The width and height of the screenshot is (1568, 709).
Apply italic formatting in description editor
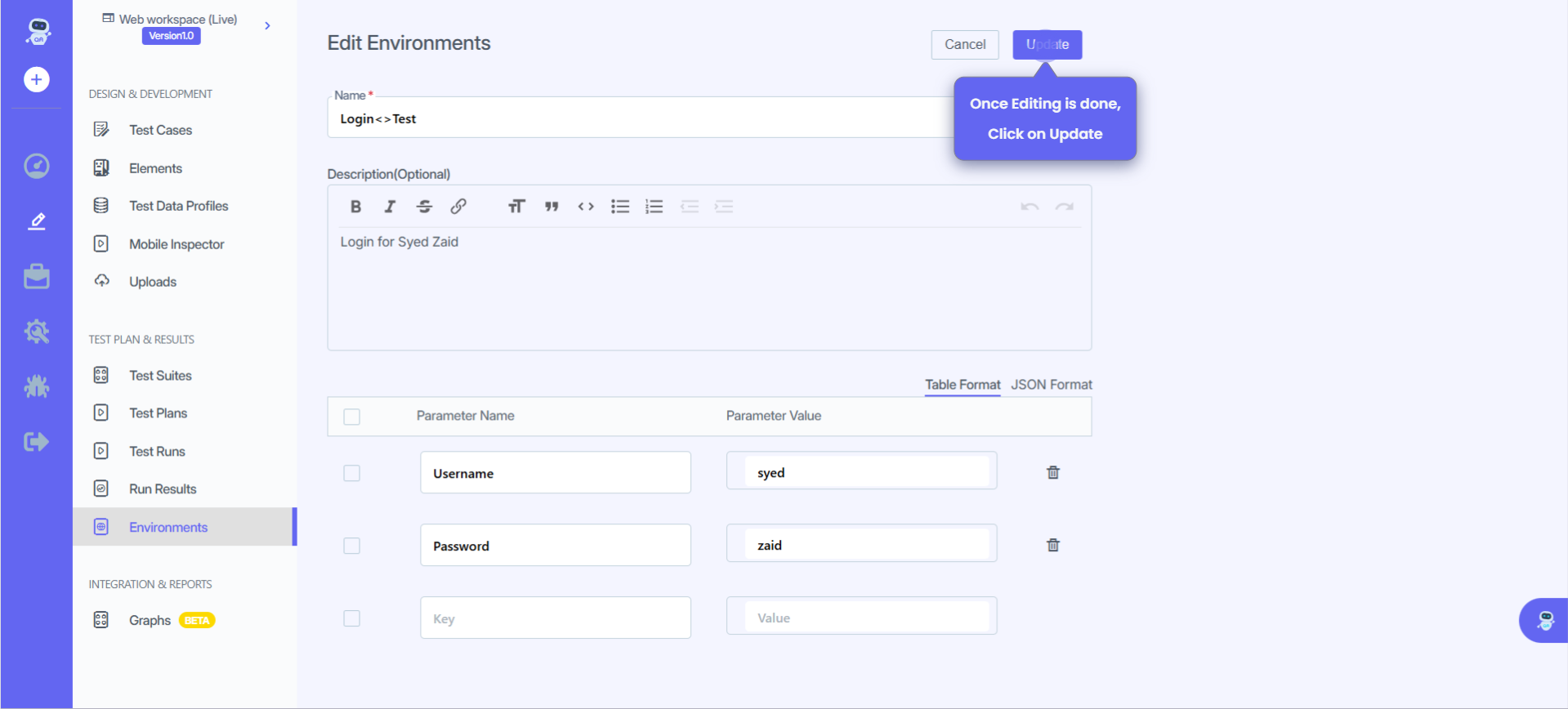pos(390,207)
